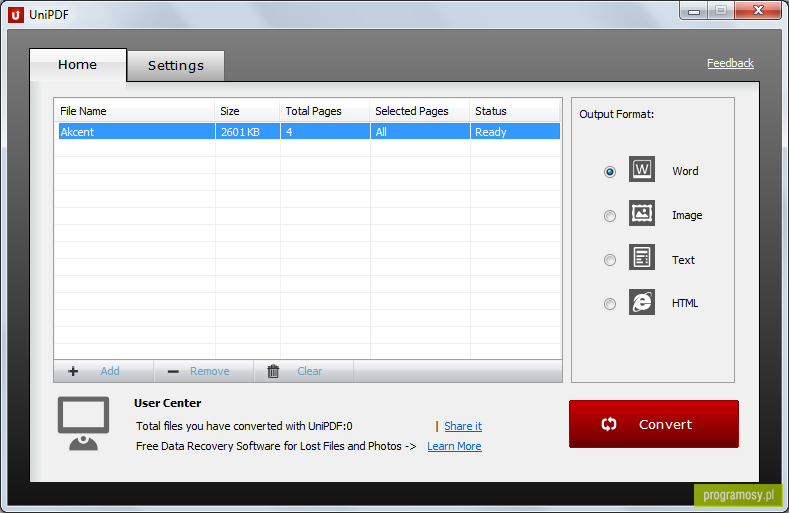Click the Selected Pages column header

tap(420, 111)
